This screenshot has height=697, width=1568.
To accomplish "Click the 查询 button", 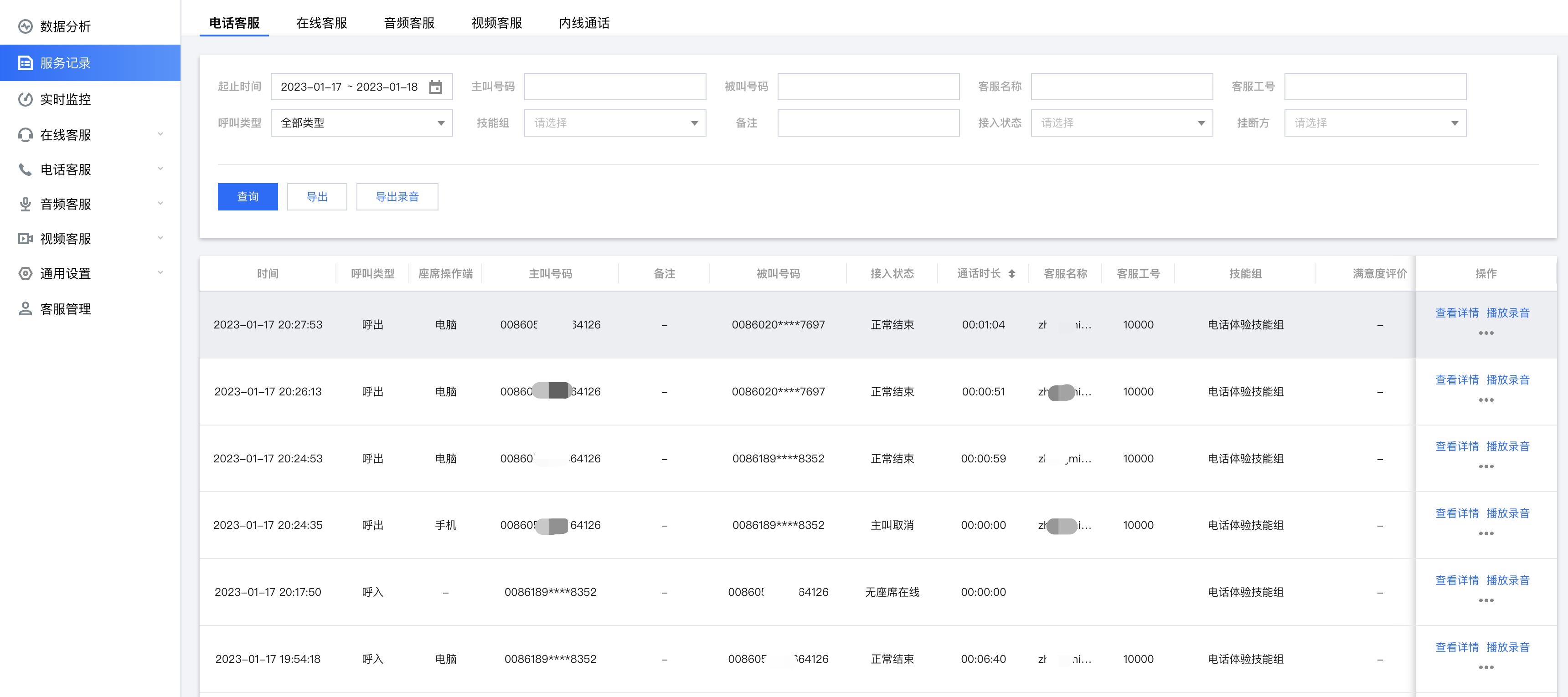I will coord(248,196).
